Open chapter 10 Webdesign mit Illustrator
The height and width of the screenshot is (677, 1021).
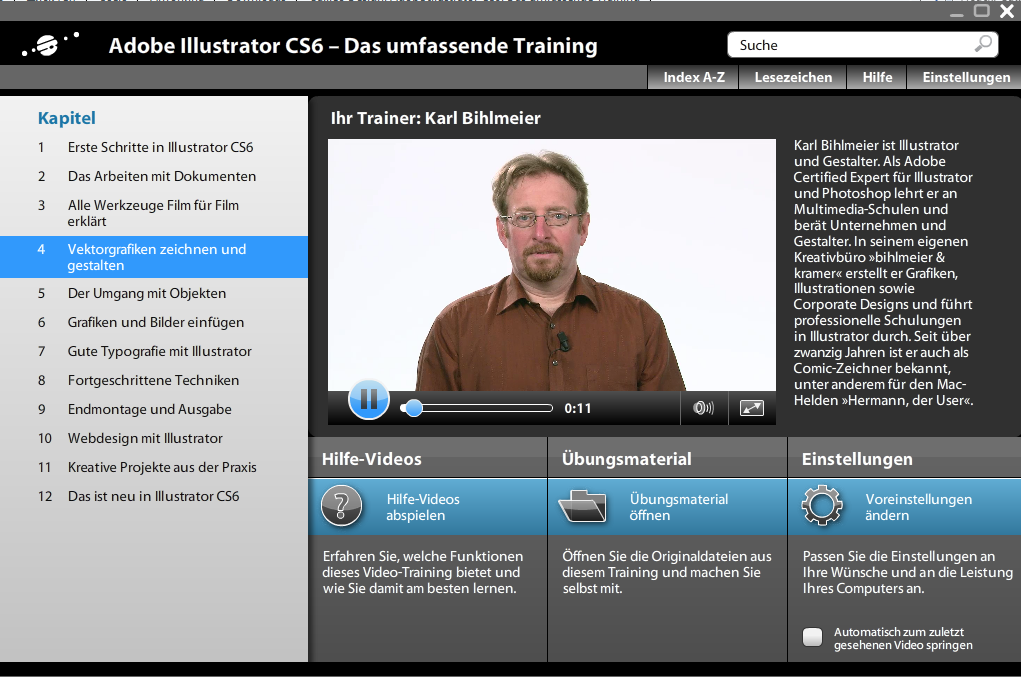point(154,438)
